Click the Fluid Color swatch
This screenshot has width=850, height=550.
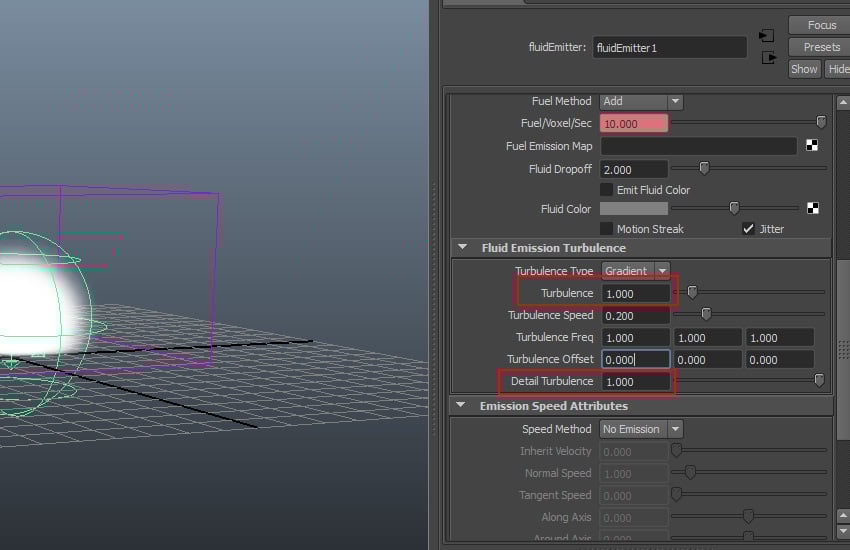(x=633, y=209)
